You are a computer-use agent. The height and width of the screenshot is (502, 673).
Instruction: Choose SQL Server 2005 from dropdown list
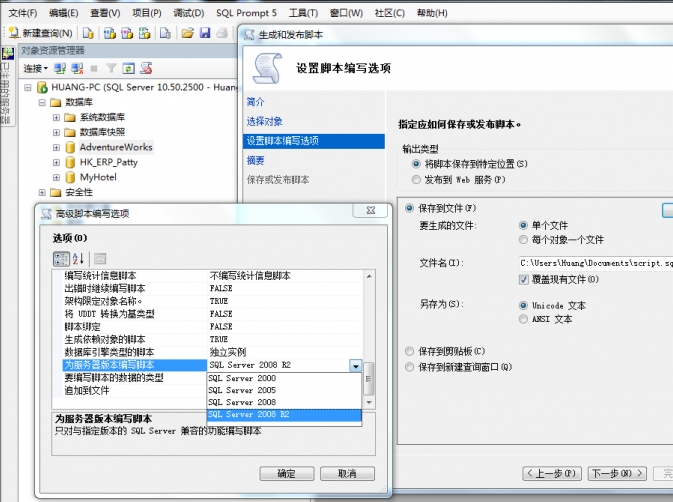click(x=284, y=390)
